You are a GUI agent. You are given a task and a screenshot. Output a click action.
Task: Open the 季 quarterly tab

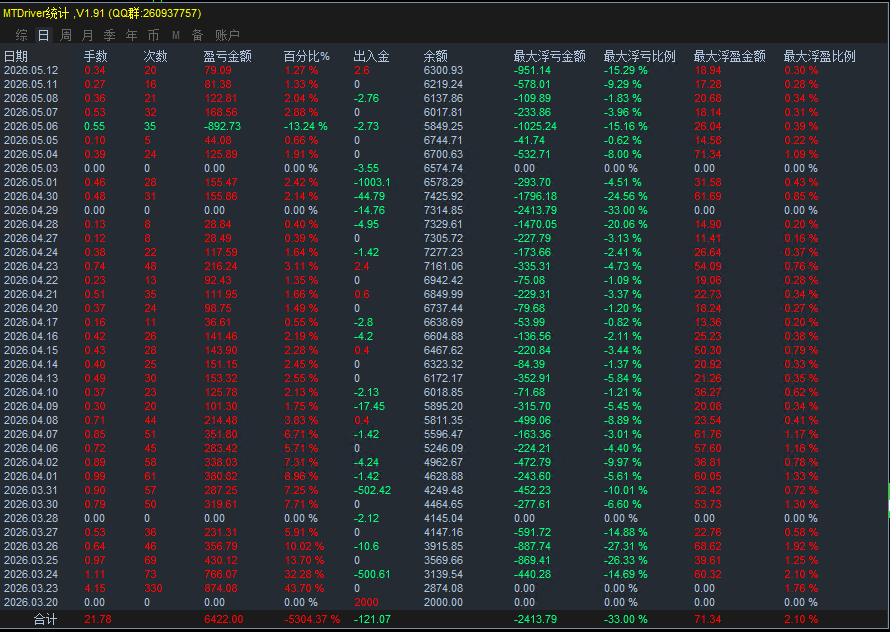(110, 35)
